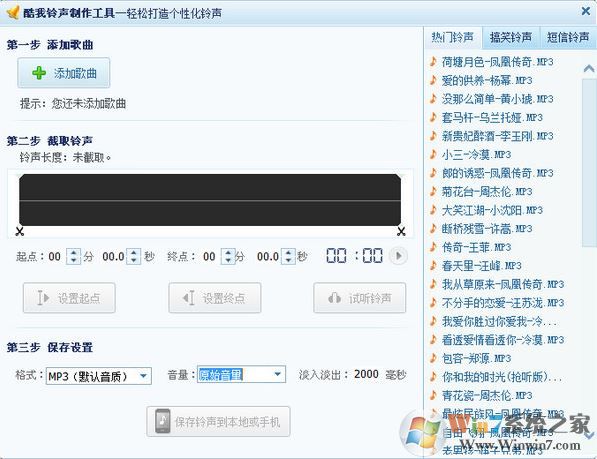Switch to the 搞笑铃声 tab
597x459 pixels.
511,37
